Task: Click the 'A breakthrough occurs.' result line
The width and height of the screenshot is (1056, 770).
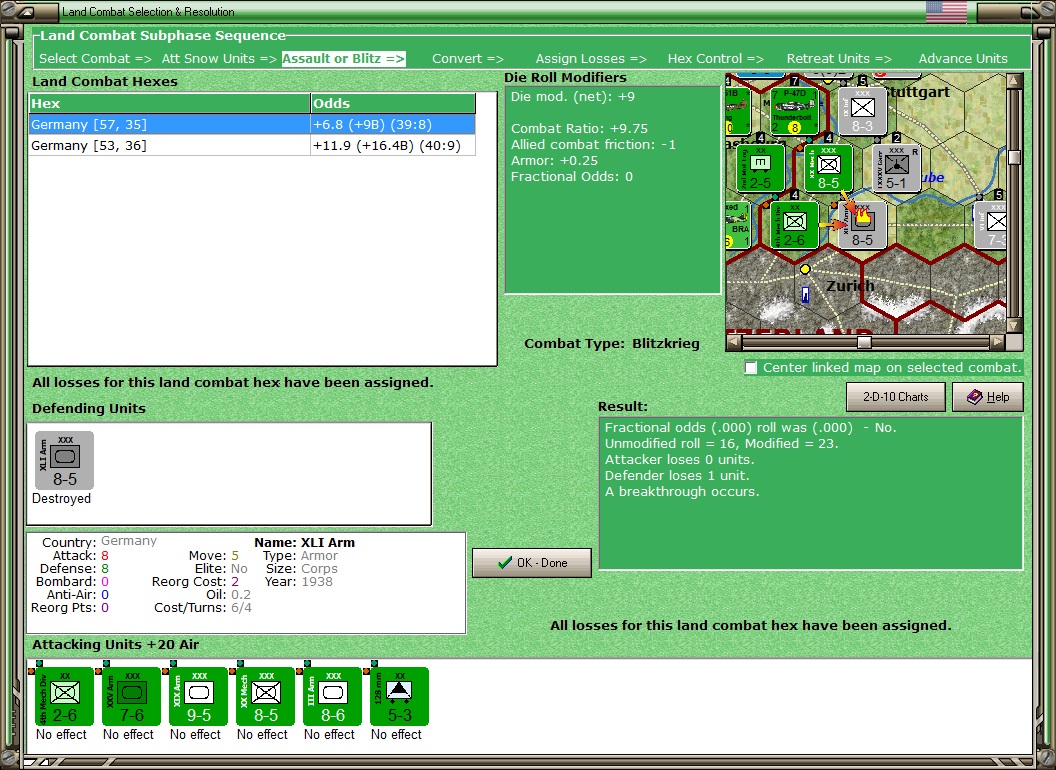Action: click(x=682, y=492)
